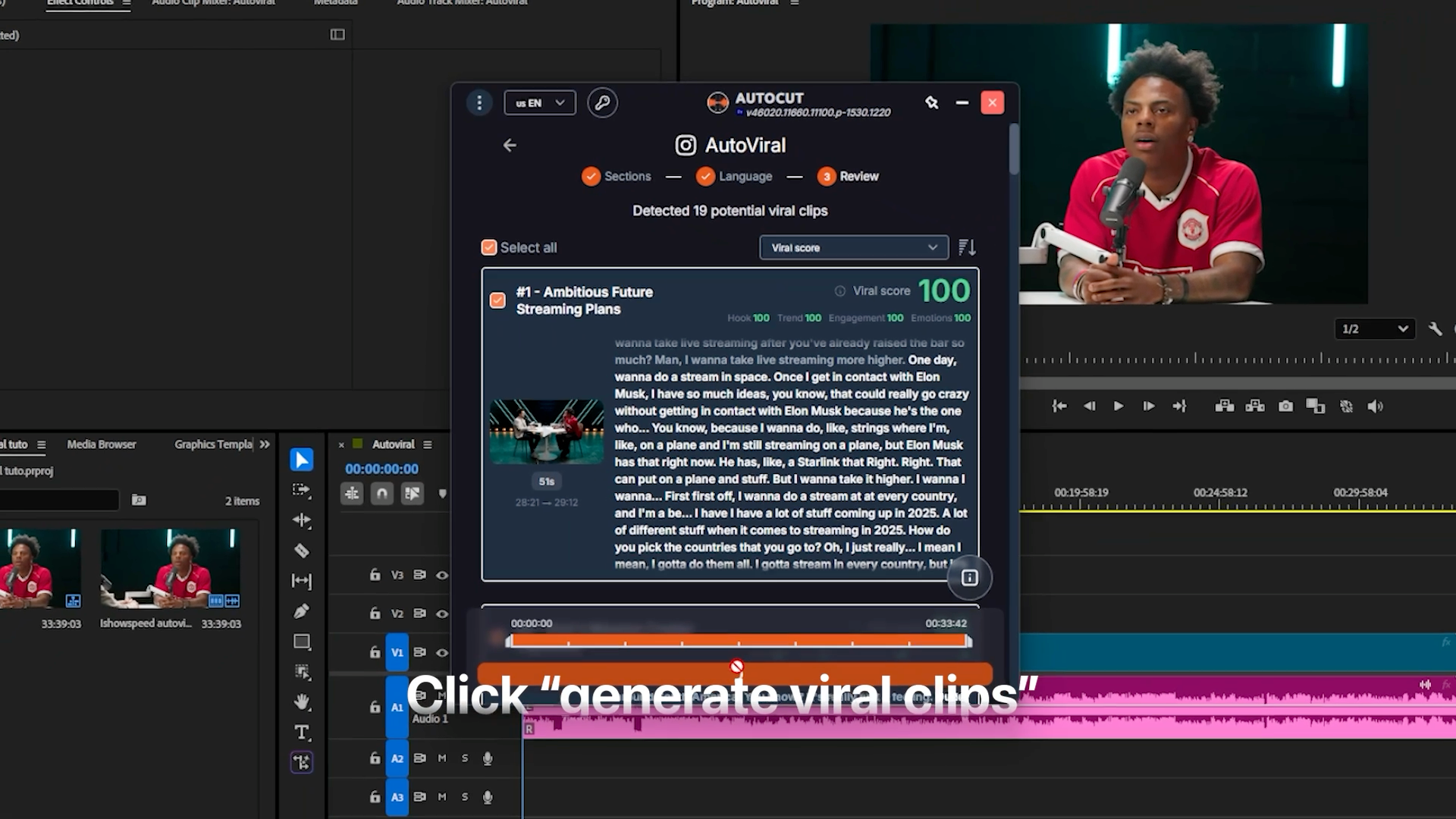Click the tool below the Type tool

(302, 762)
